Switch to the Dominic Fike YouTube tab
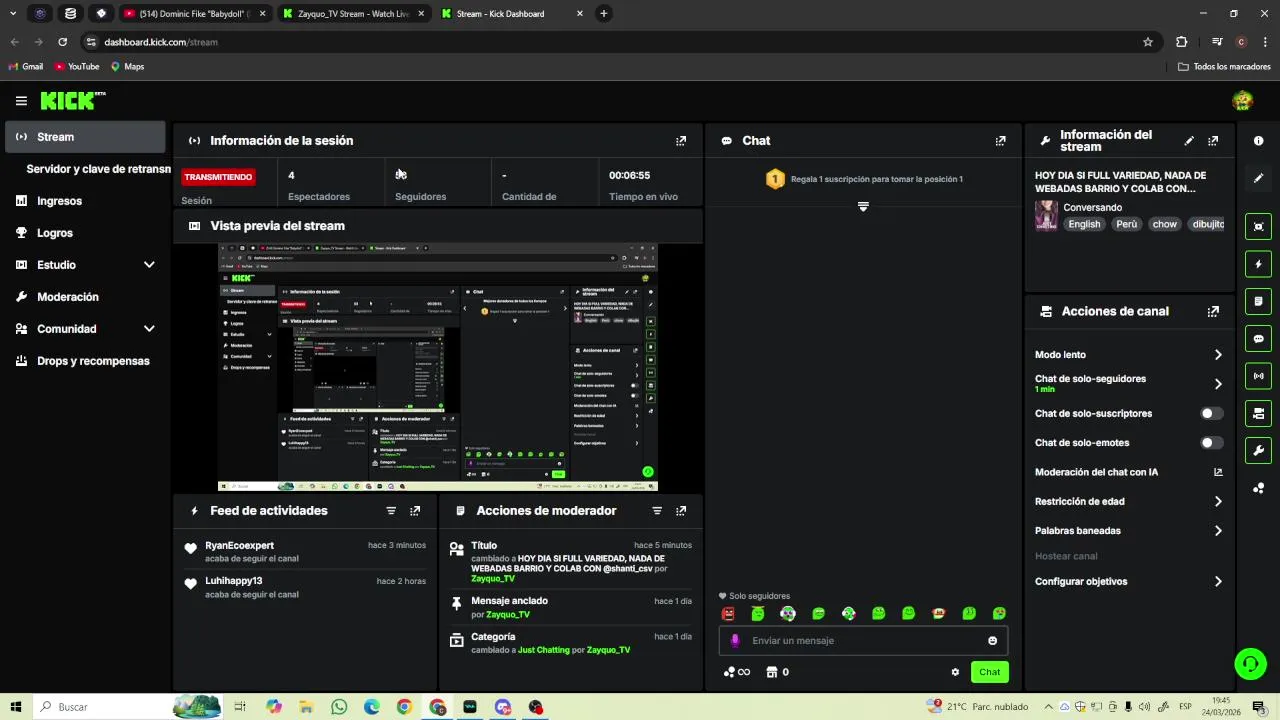This screenshot has height=720, width=1280. (195, 14)
